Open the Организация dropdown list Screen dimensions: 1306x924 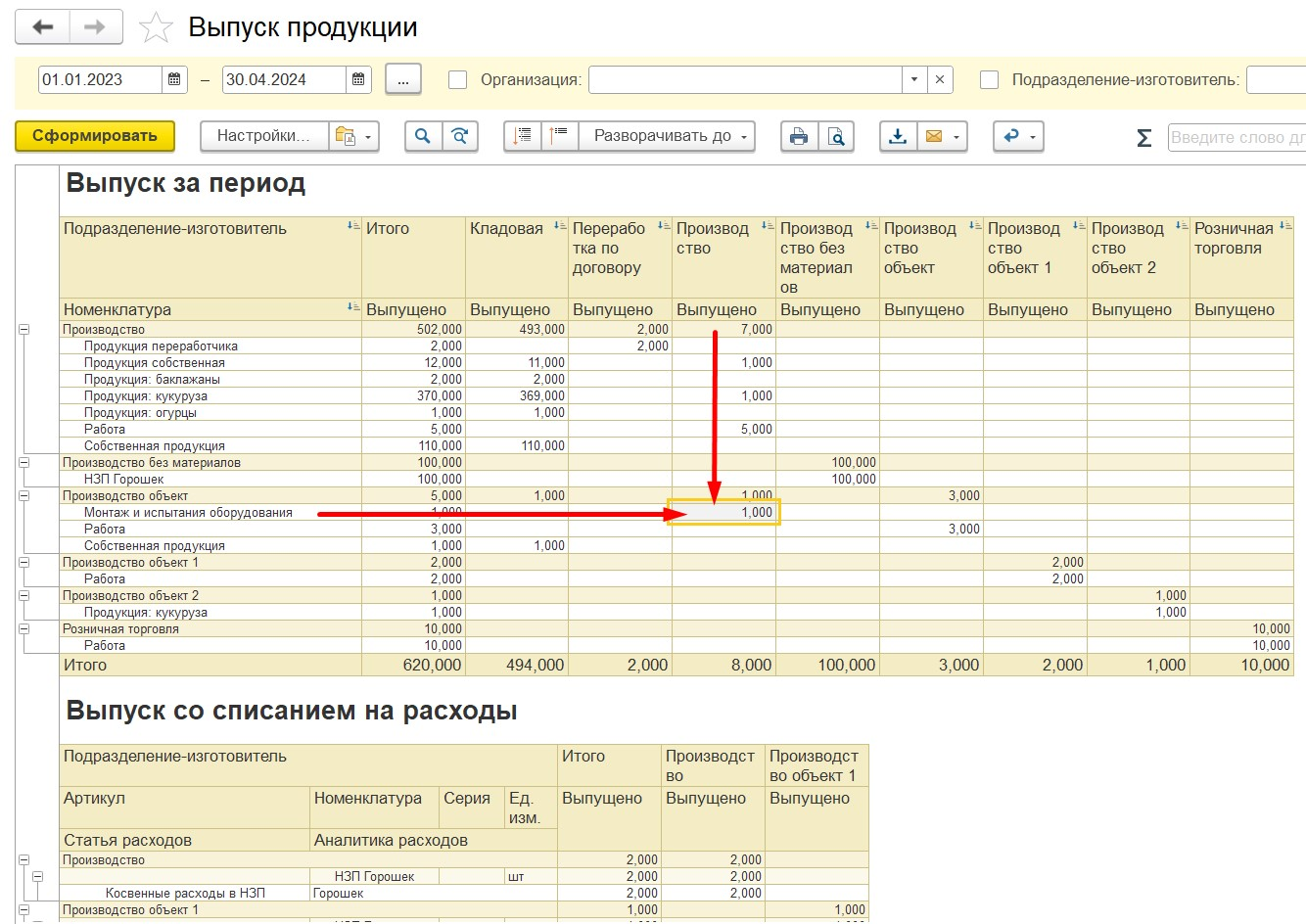point(913,80)
